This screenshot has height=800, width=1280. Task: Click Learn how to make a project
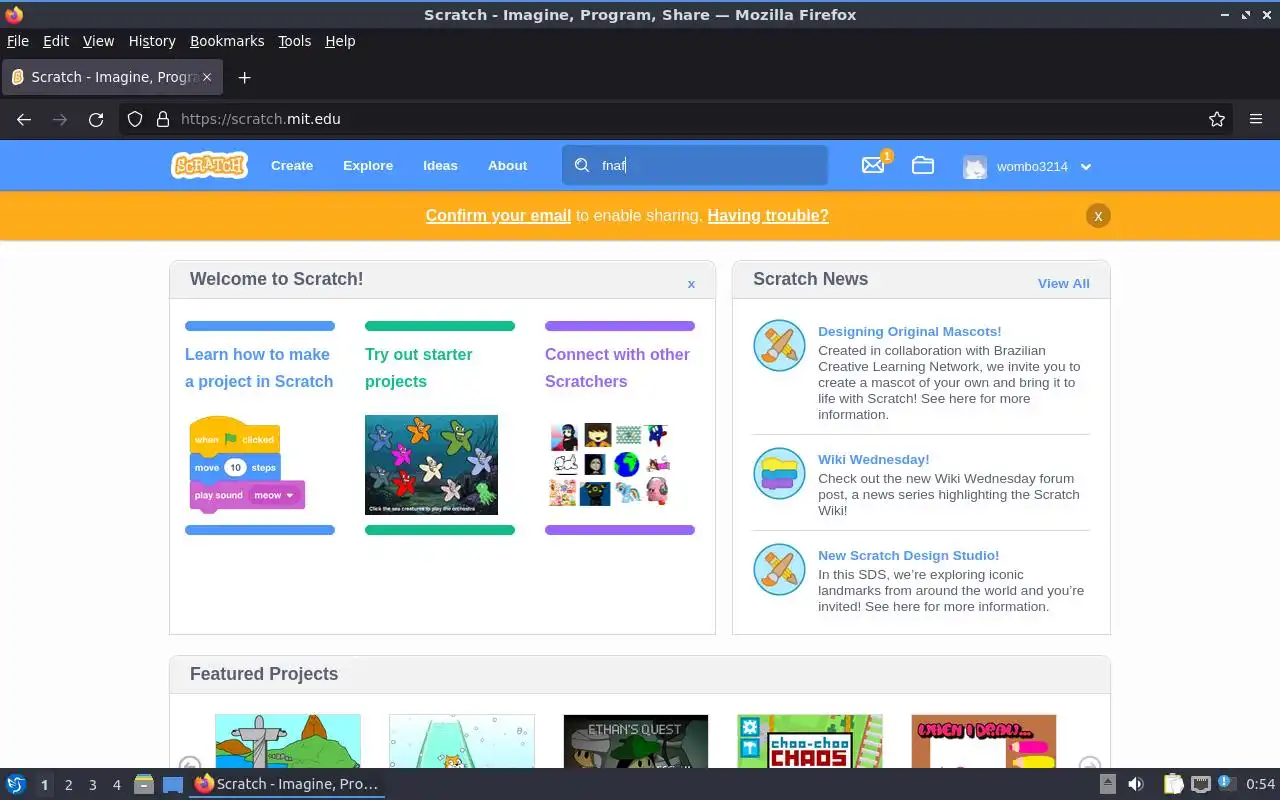click(259, 367)
